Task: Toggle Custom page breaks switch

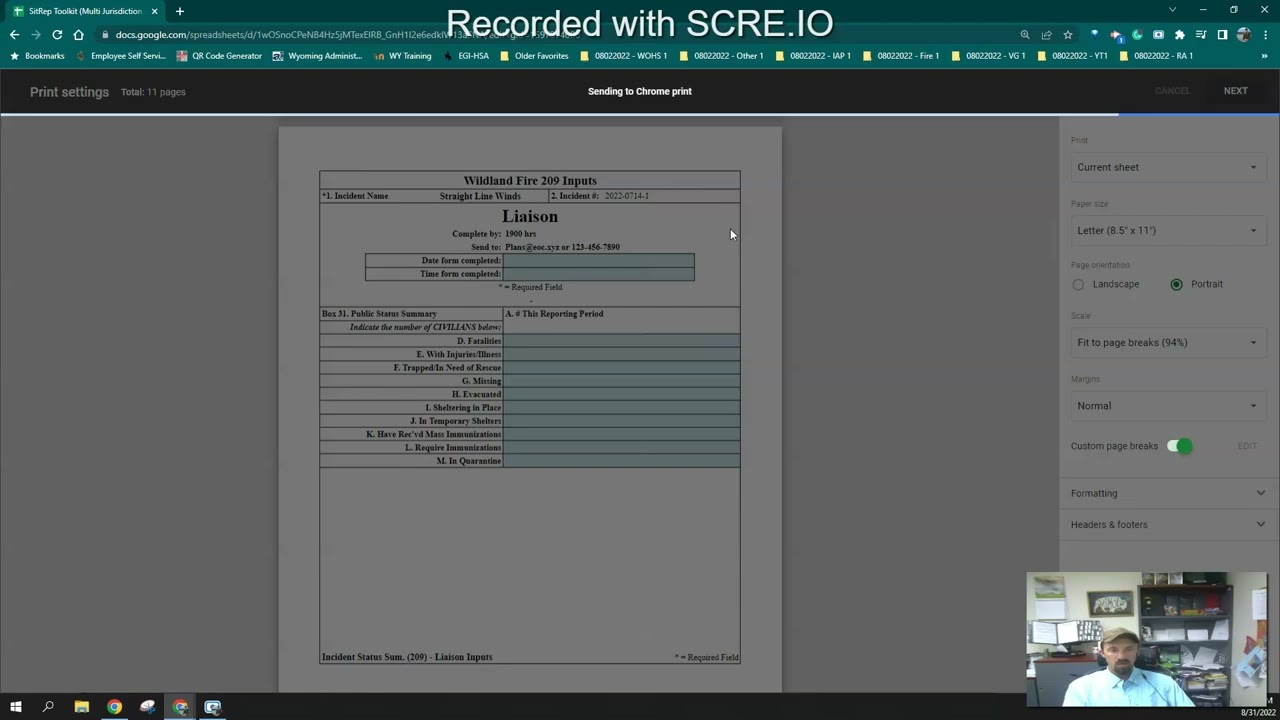Action: pyautogui.click(x=1180, y=446)
